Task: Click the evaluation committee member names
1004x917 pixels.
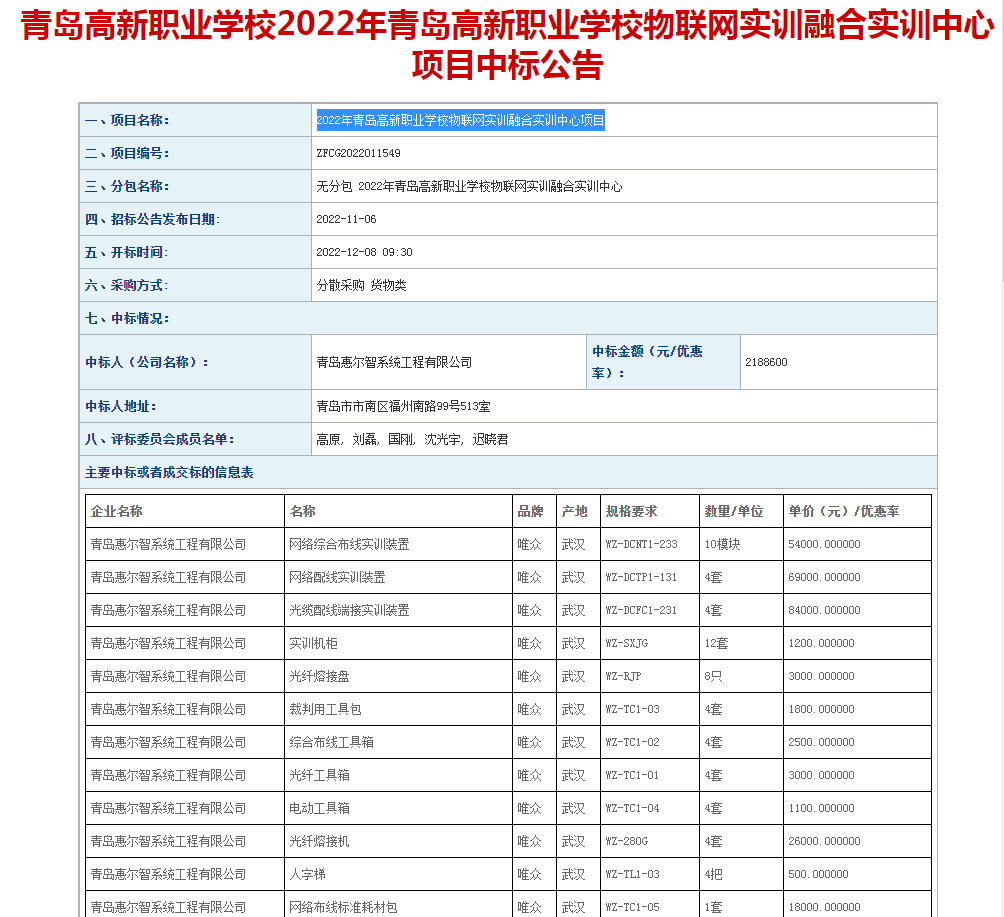Action: 412,439
